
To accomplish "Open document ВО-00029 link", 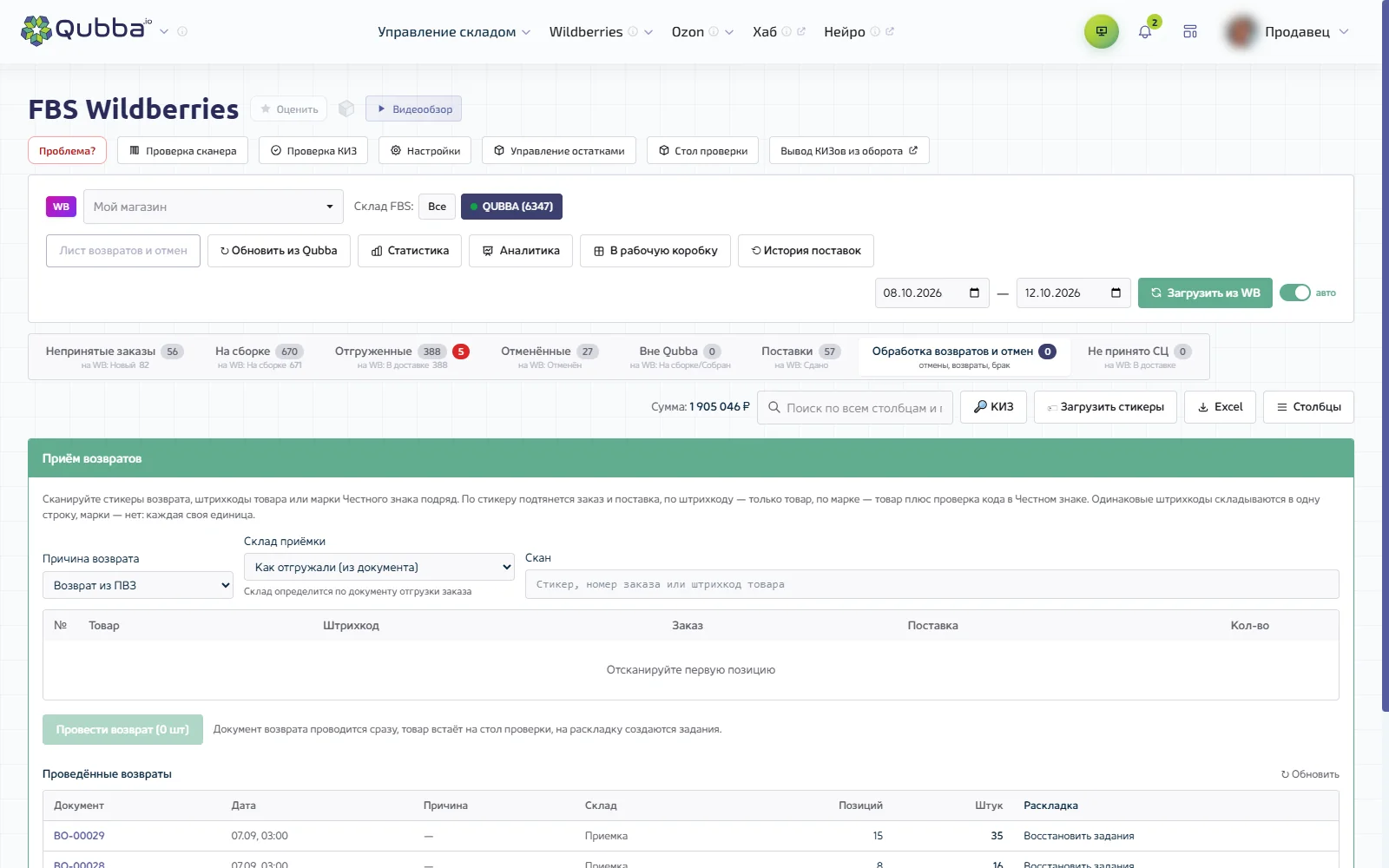I will tap(79, 836).
